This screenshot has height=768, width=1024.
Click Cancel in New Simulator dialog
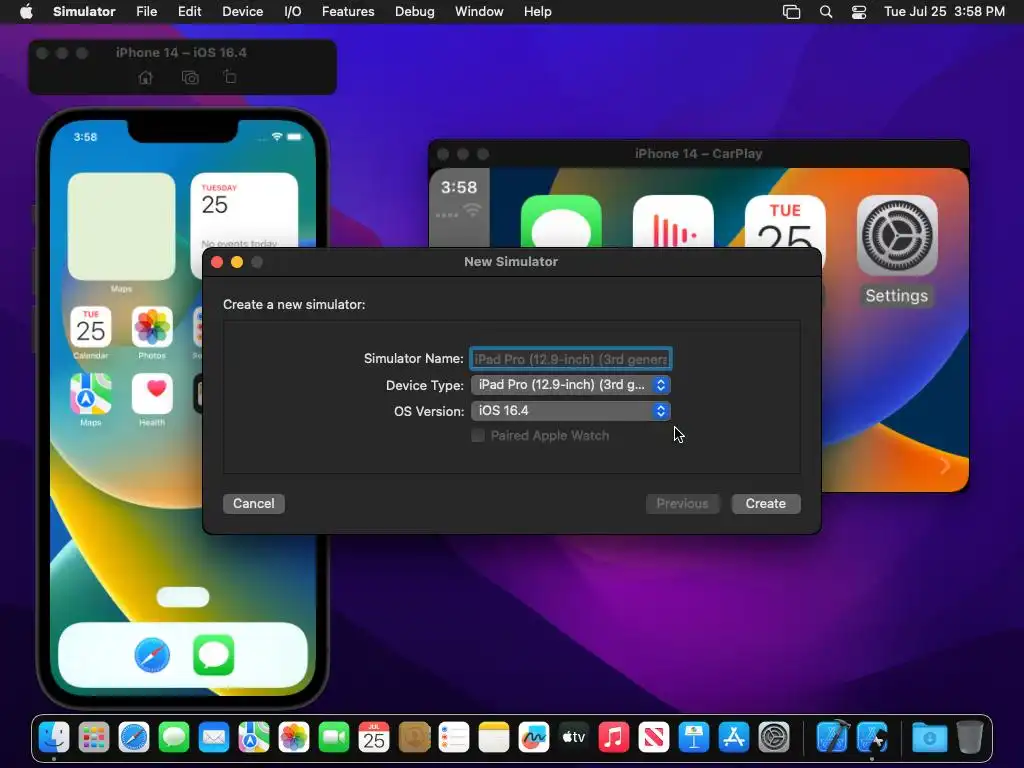(254, 504)
